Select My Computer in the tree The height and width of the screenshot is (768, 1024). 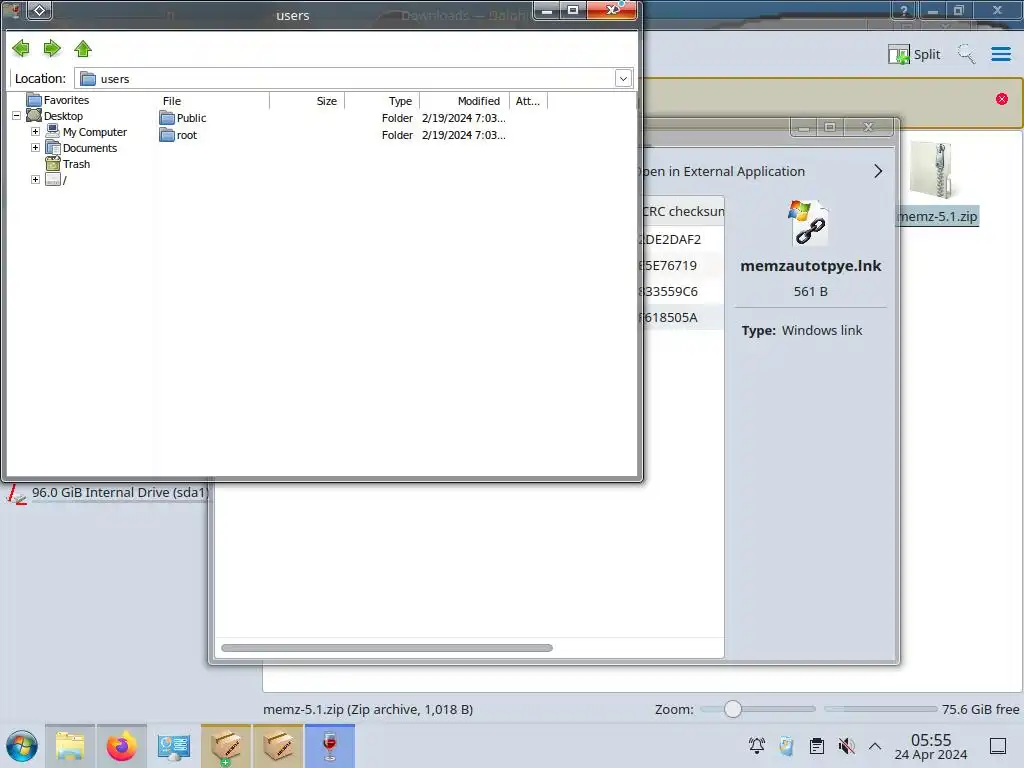coord(95,132)
